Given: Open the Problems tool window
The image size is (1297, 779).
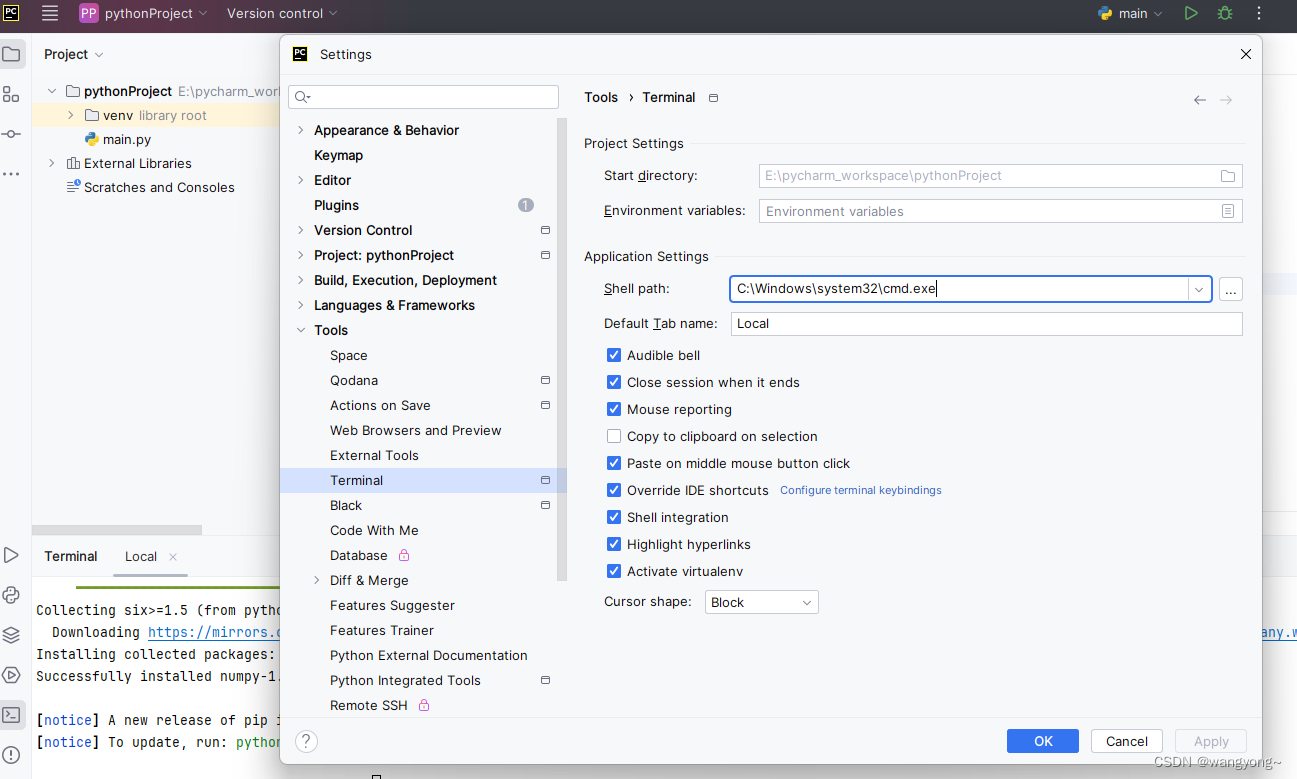Looking at the screenshot, I should (11, 755).
